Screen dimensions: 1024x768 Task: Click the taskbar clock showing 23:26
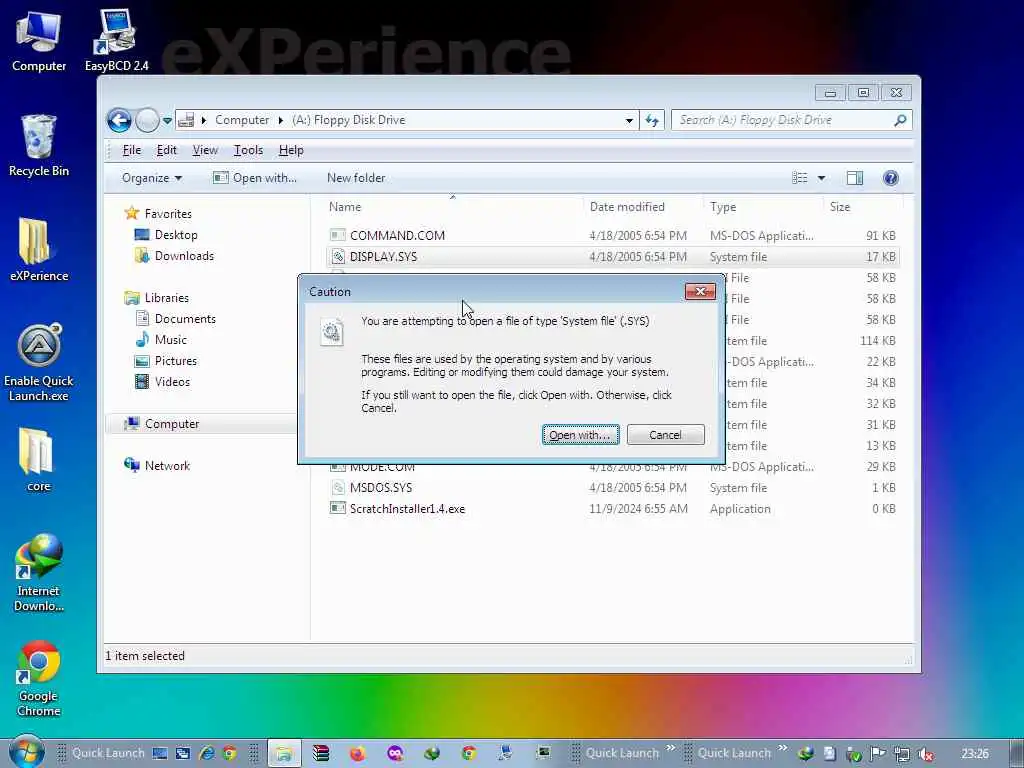[974, 754]
